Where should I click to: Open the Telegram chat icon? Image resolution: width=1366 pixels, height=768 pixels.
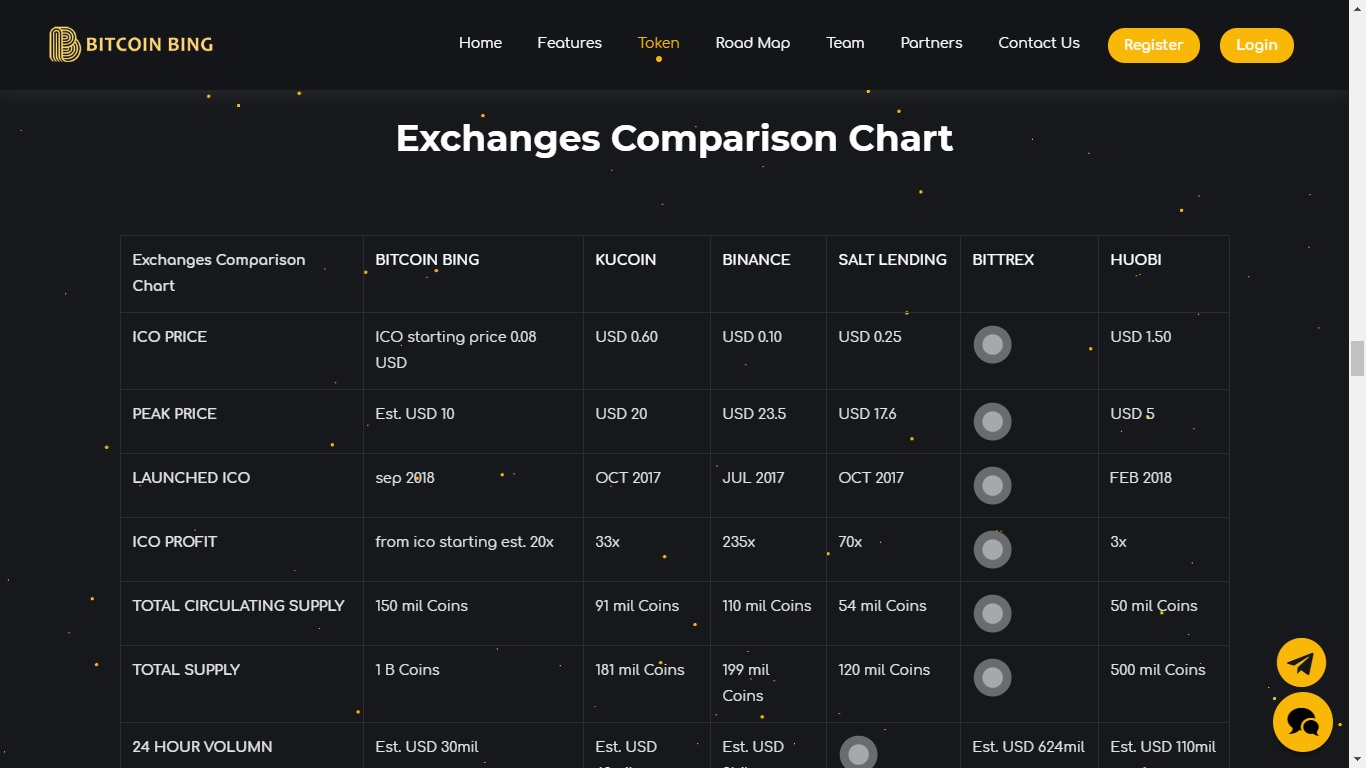[x=1301, y=662]
